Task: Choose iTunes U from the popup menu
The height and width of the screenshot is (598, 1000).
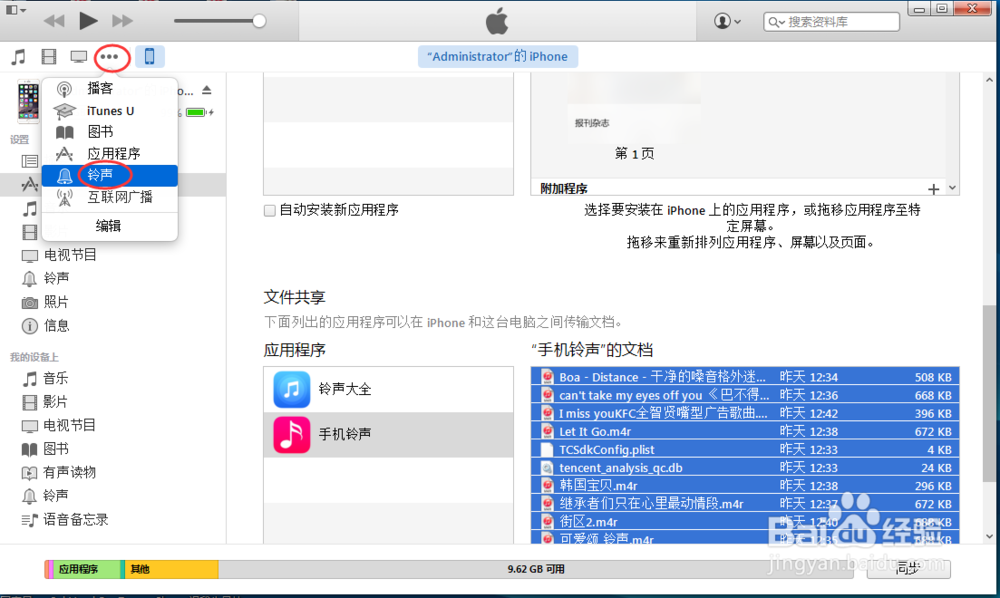Action: click(x=110, y=111)
